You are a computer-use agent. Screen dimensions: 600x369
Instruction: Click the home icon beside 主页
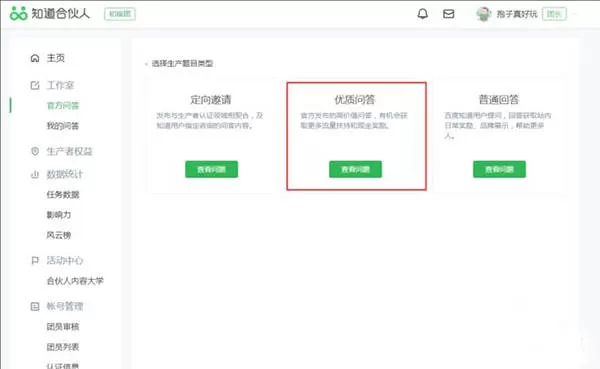coord(35,58)
